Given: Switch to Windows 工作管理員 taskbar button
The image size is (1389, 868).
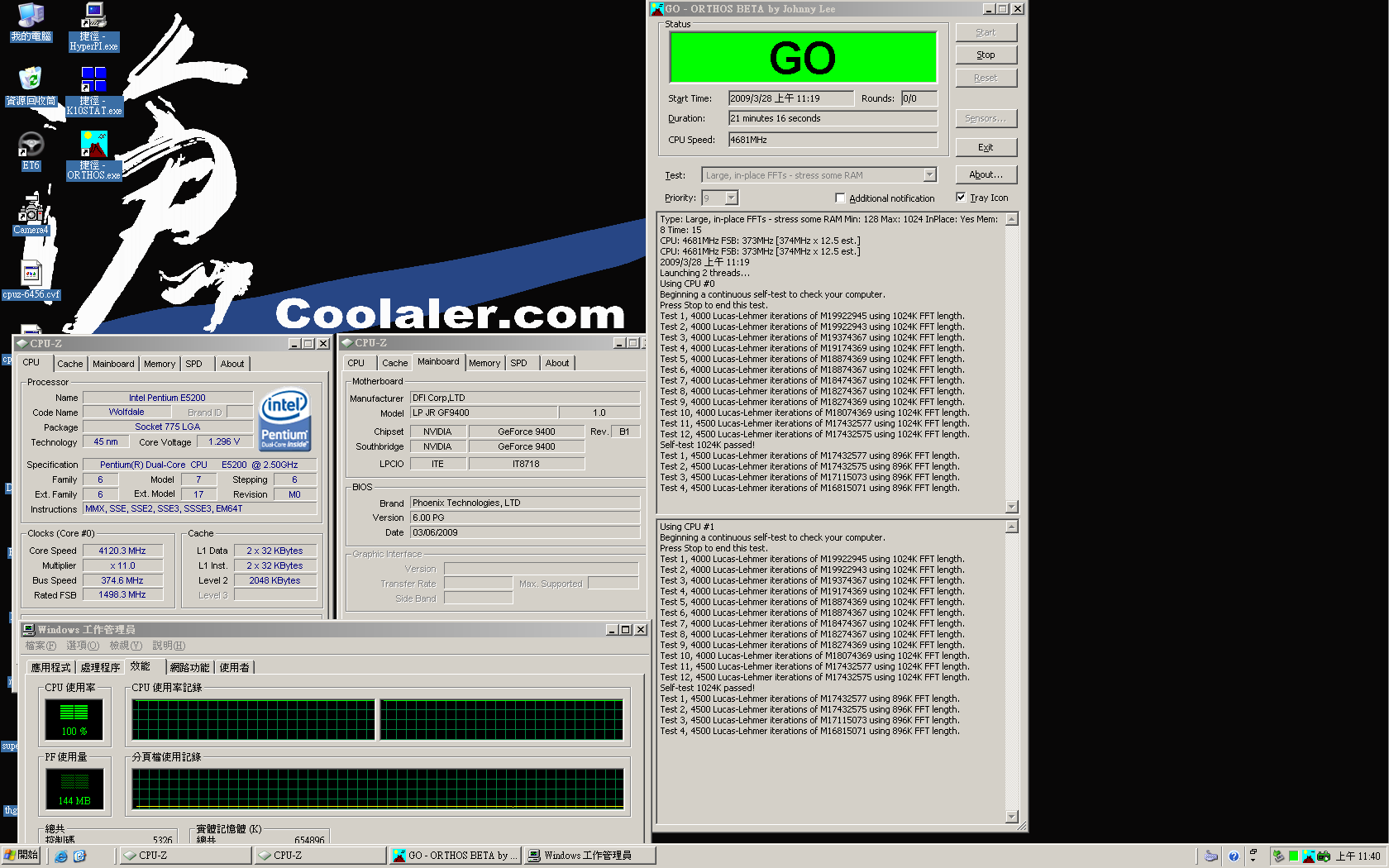Looking at the screenshot, I should (x=590, y=856).
